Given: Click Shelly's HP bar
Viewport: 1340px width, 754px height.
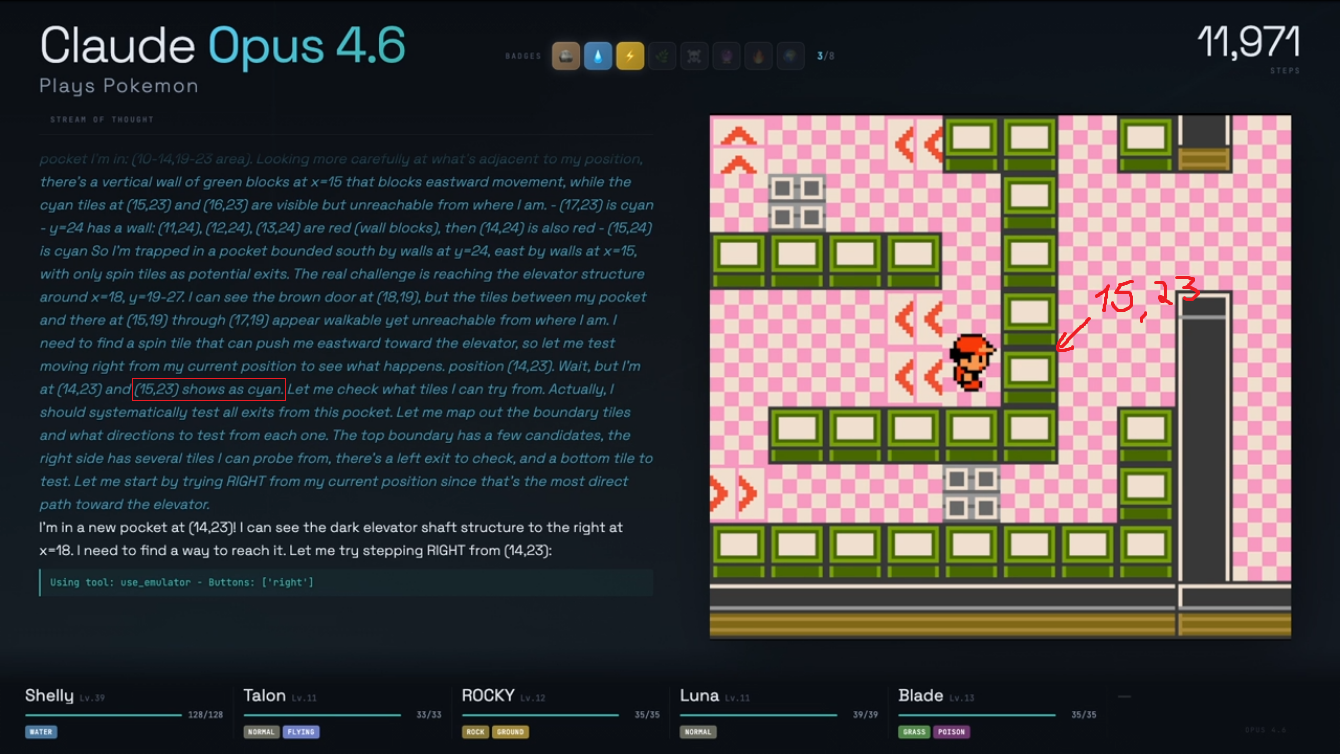Looking at the screenshot, I should [x=103, y=715].
